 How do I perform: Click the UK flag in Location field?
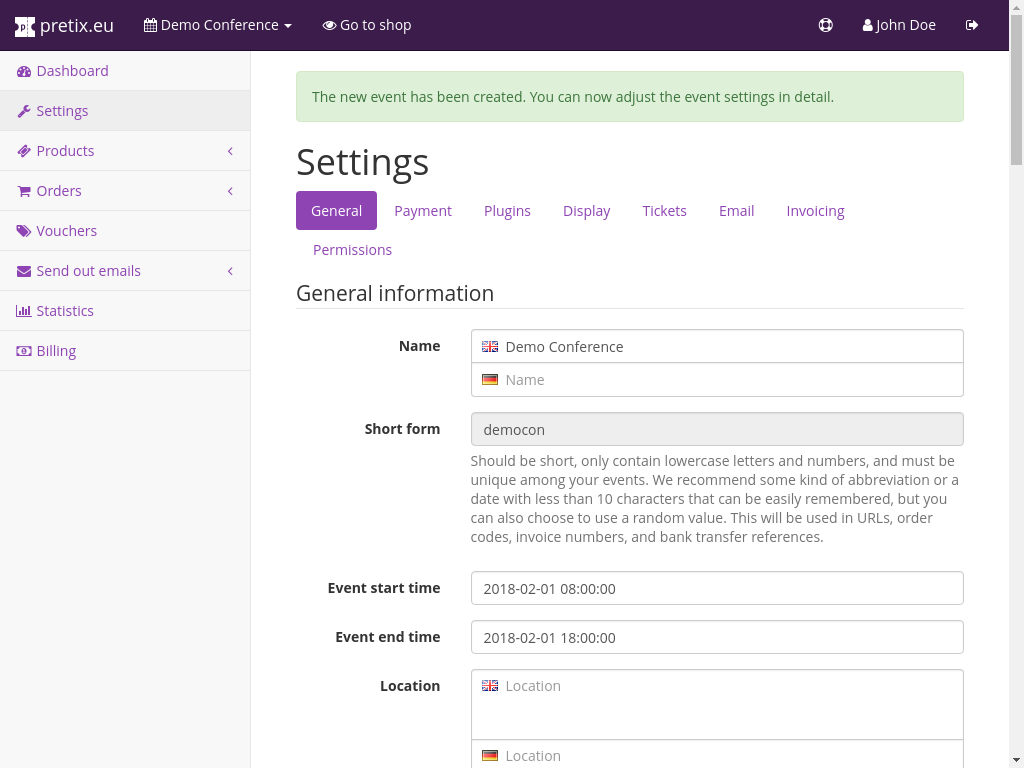click(x=490, y=686)
